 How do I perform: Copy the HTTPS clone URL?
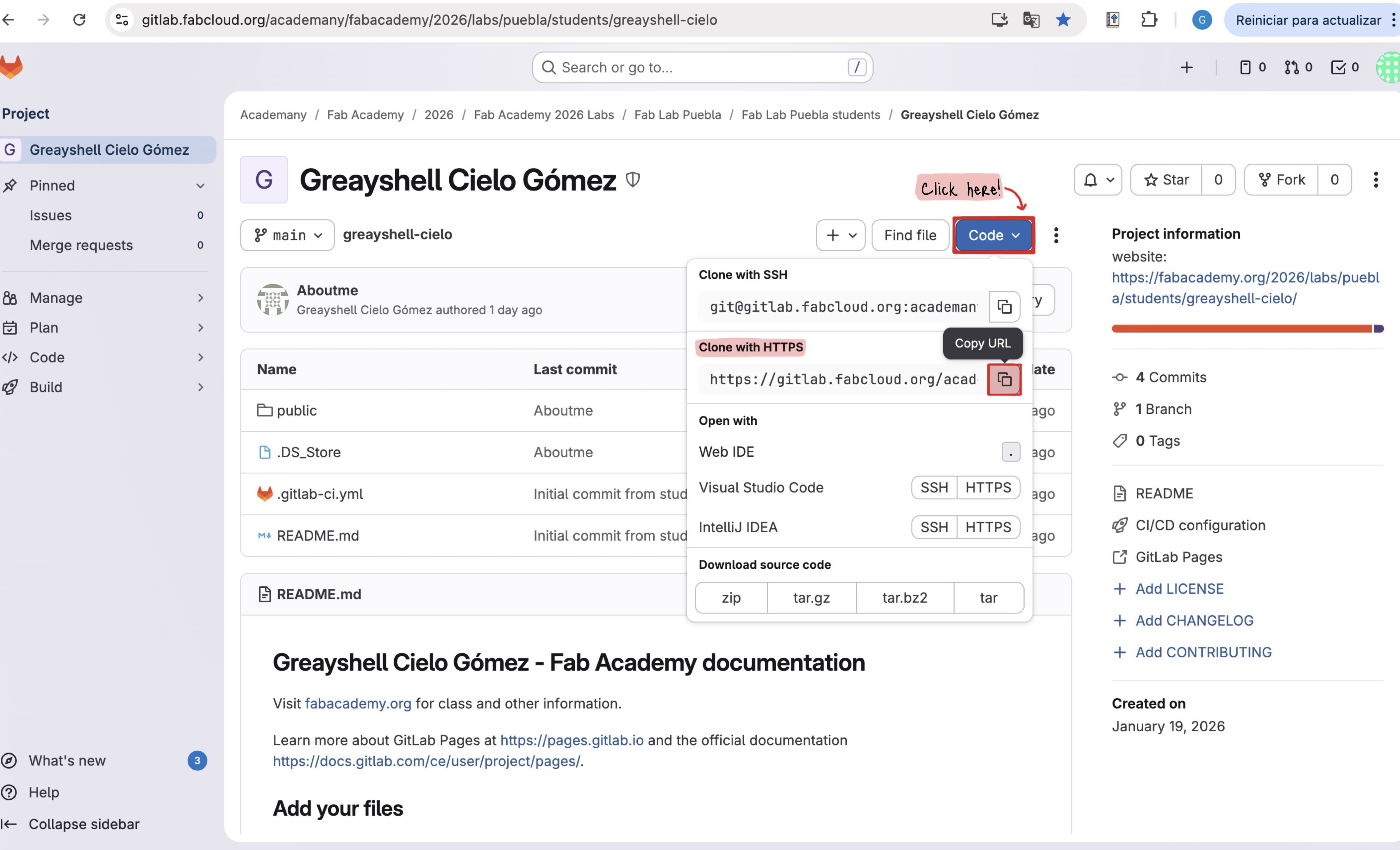(x=1004, y=379)
